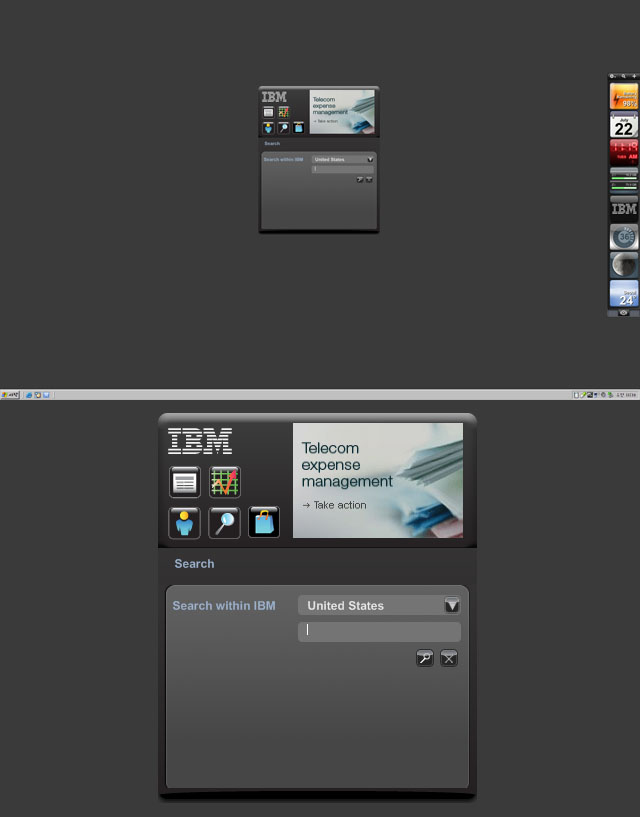Click the IBM logo in the large widget

(x=200, y=441)
